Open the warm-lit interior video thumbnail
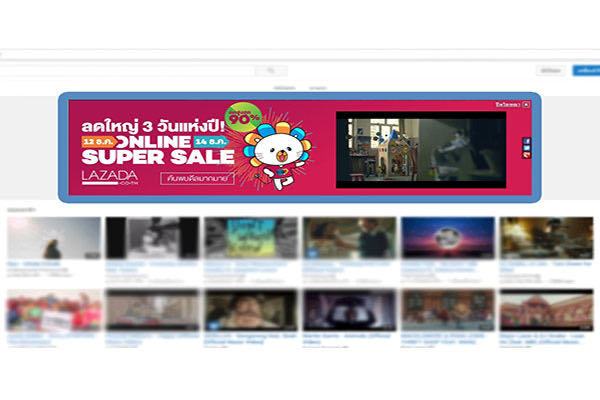Viewport: 600px width, 400px height. [546, 238]
